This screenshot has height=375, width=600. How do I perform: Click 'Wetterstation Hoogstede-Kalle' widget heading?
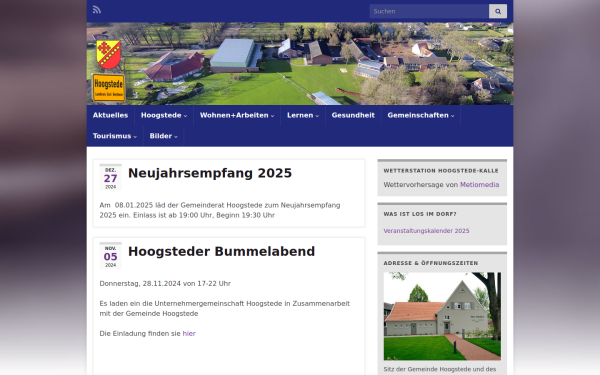pyautogui.click(x=441, y=171)
